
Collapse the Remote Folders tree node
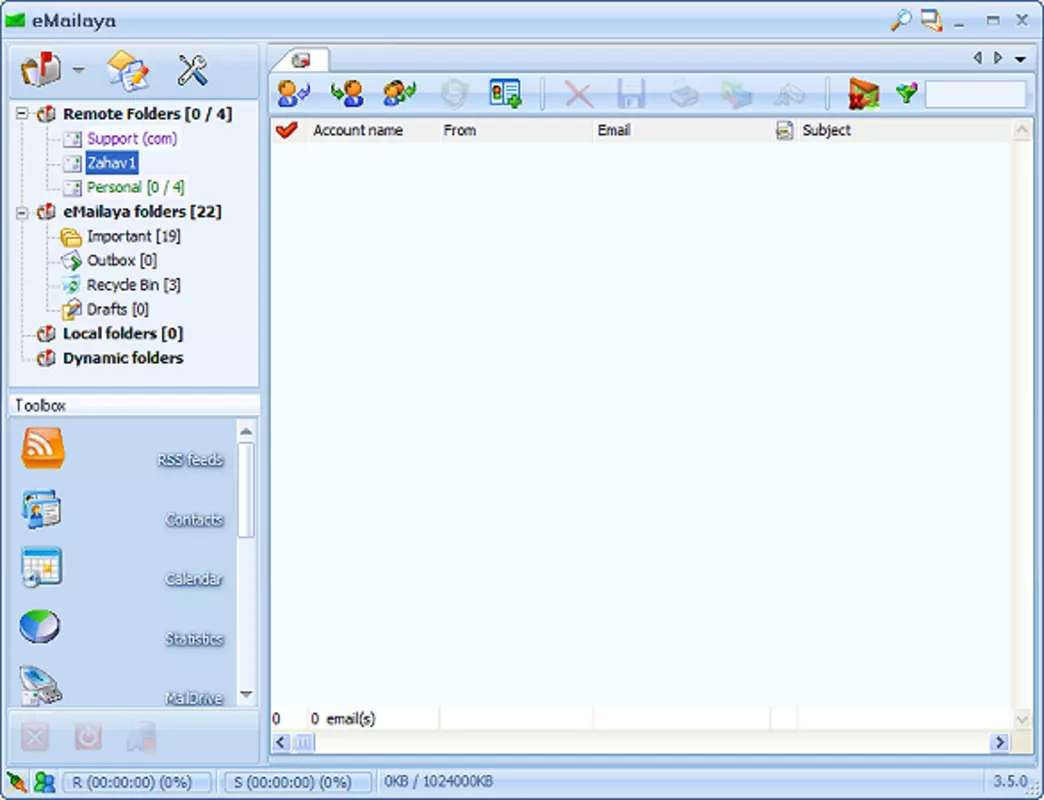point(22,114)
